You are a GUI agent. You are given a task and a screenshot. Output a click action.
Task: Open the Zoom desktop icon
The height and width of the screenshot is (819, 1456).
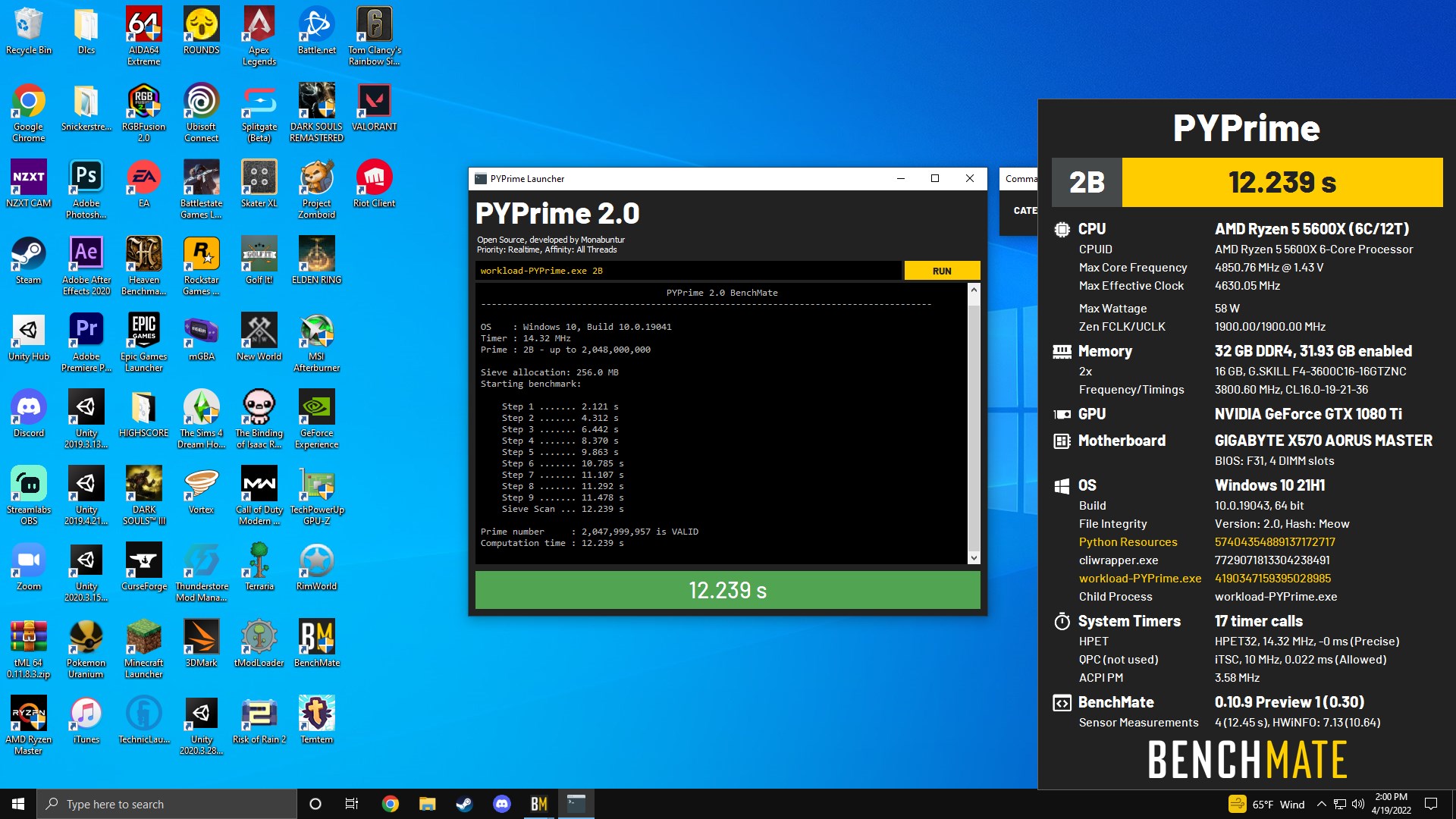coord(29,566)
